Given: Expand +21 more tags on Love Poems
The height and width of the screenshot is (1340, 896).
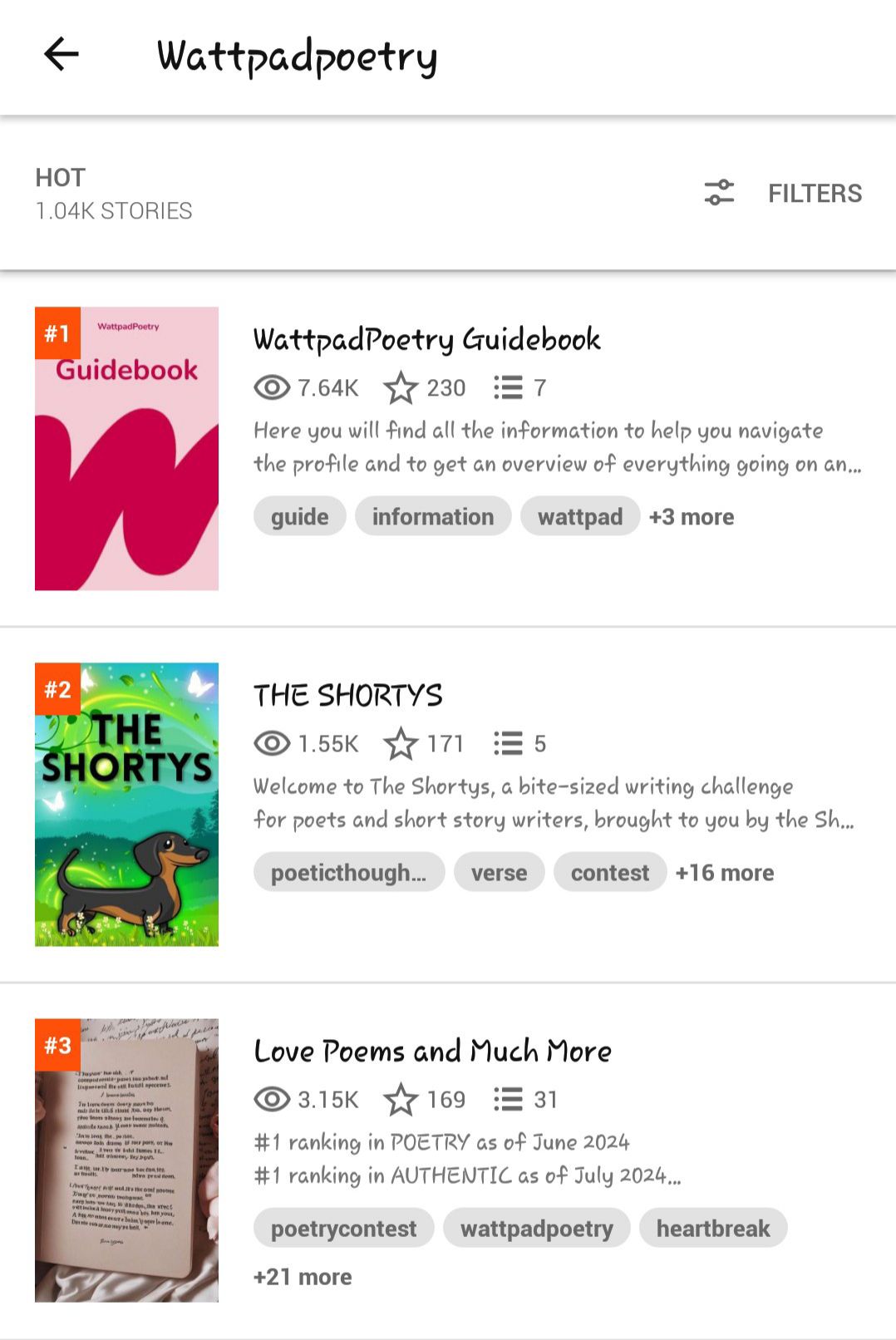Looking at the screenshot, I should (x=303, y=1277).
